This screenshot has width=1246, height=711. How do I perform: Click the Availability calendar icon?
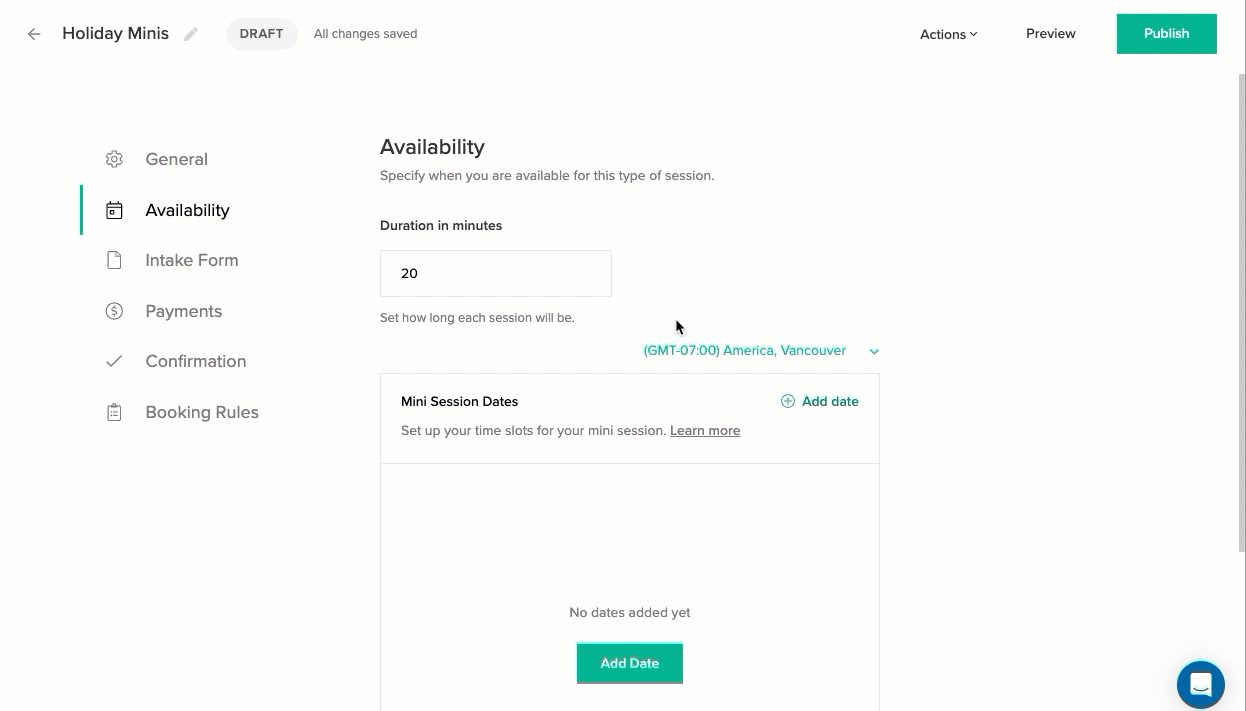pos(114,210)
